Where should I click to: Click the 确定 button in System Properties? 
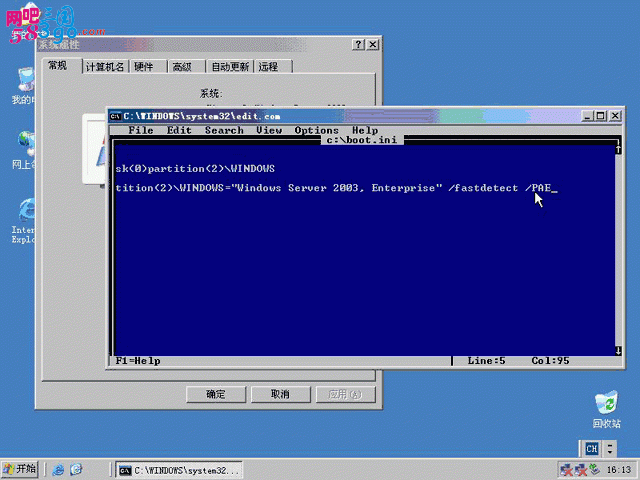[216, 394]
